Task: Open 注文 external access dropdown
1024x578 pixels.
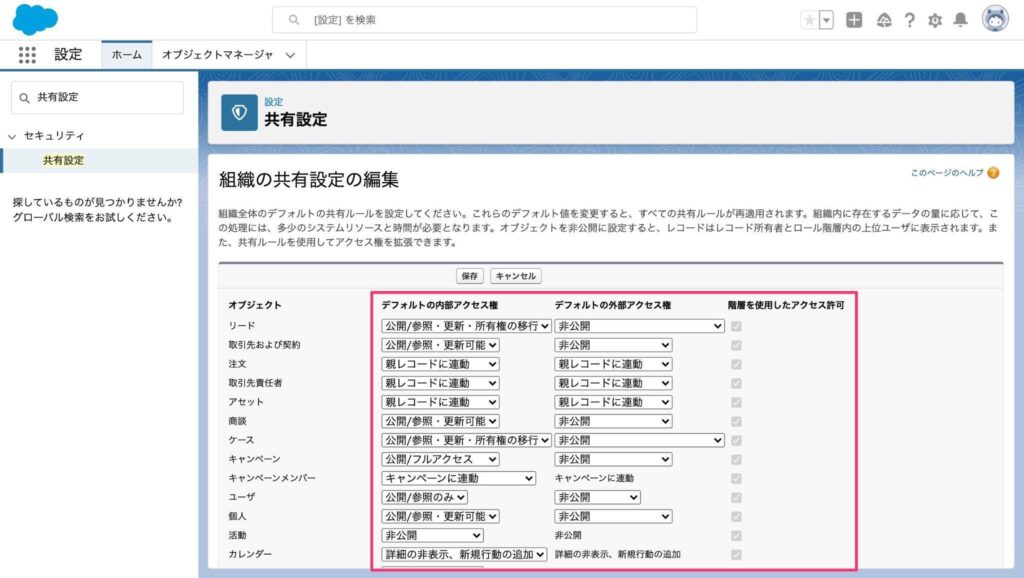Action: (x=613, y=364)
